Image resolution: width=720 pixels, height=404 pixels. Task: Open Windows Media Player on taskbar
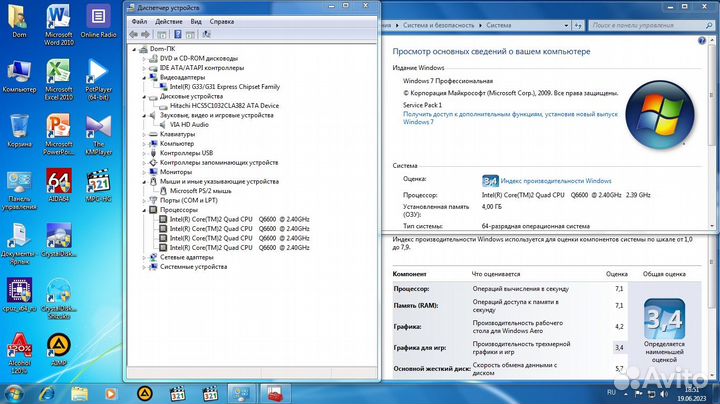pos(111,394)
